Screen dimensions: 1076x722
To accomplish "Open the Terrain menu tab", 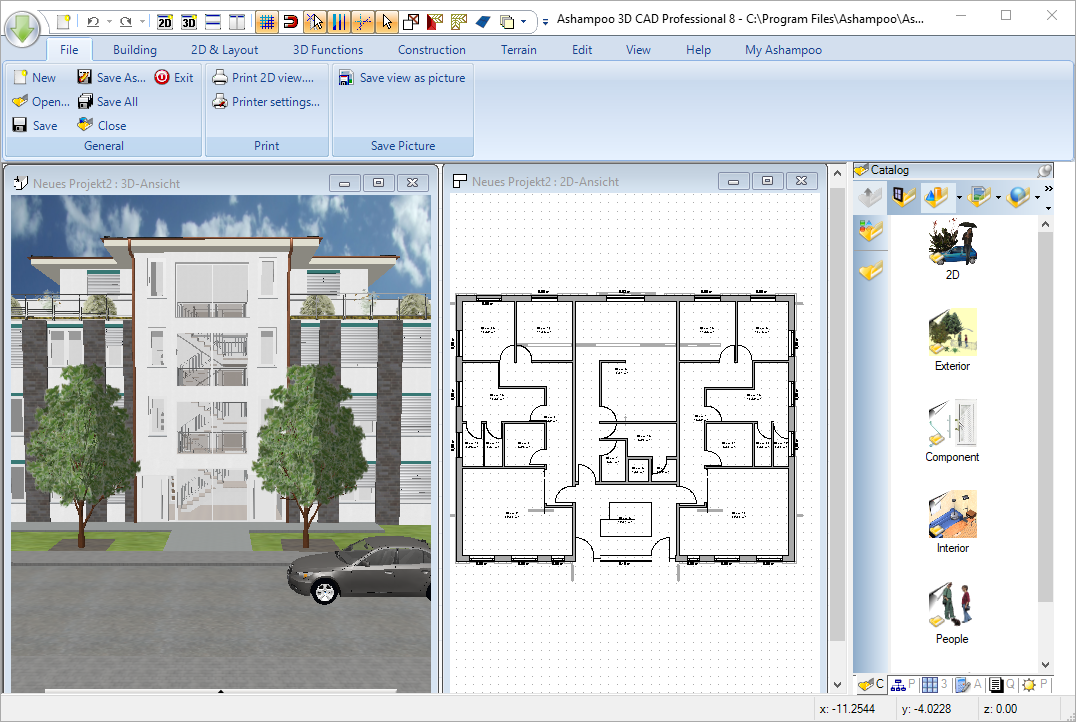I will coord(518,49).
